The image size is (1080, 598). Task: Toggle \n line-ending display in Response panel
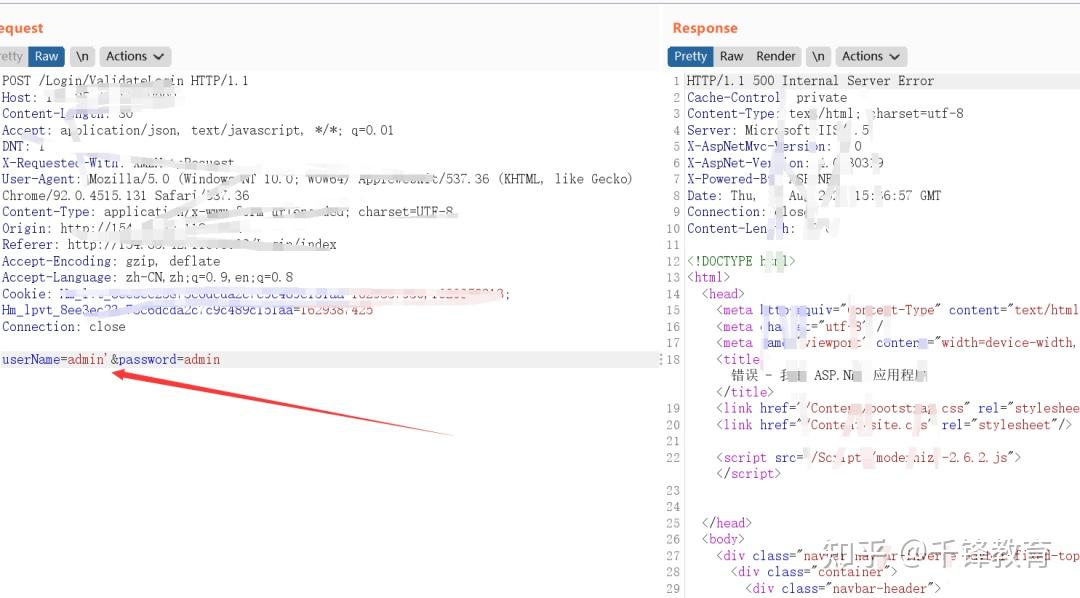pyautogui.click(x=818, y=56)
